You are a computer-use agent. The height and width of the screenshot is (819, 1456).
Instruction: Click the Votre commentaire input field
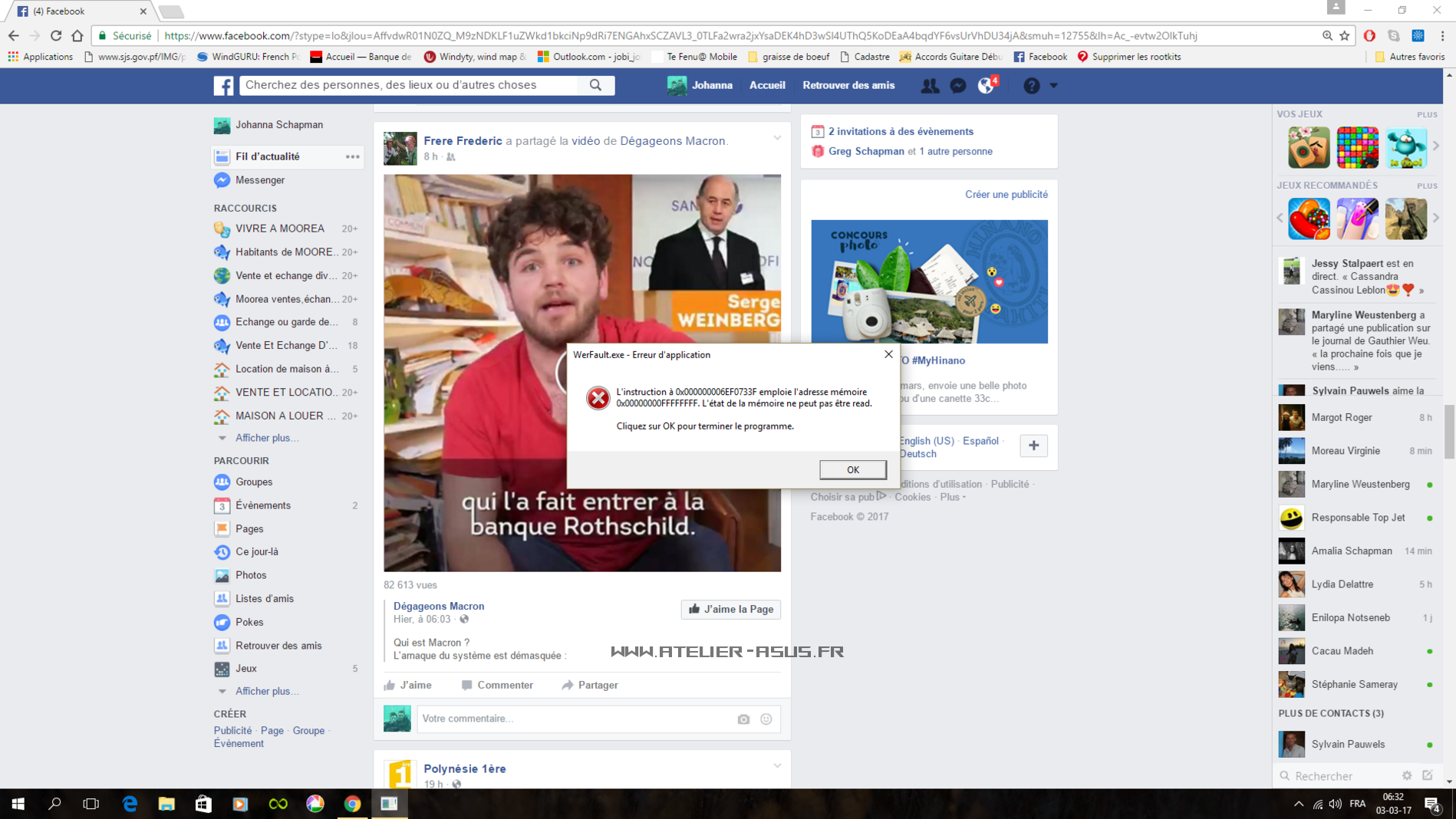[575, 719]
